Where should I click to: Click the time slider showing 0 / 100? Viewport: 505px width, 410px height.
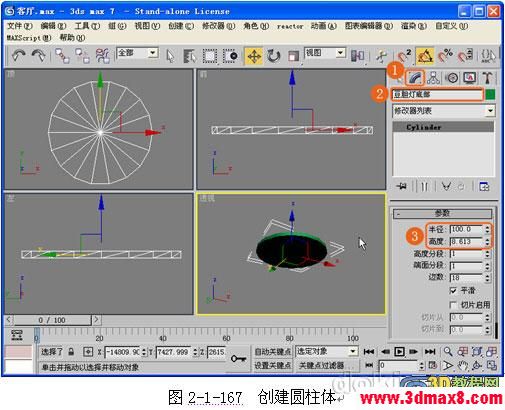tap(52, 320)
